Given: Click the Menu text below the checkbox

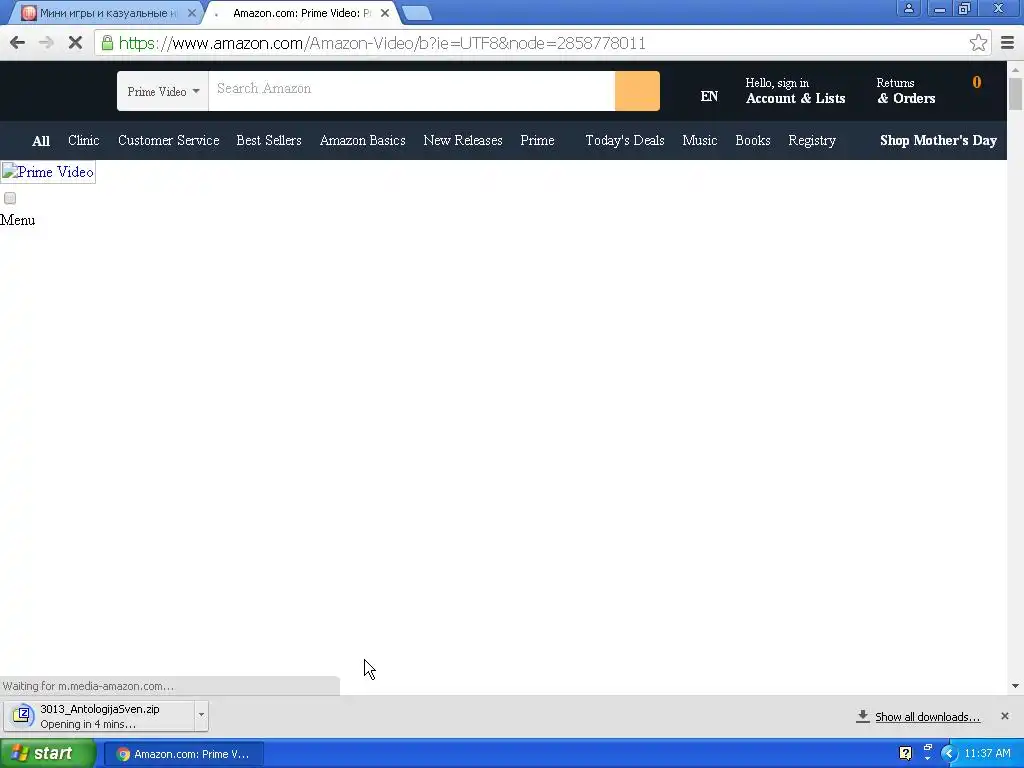Looking at the screenshot, I should (x=18, y=220).
